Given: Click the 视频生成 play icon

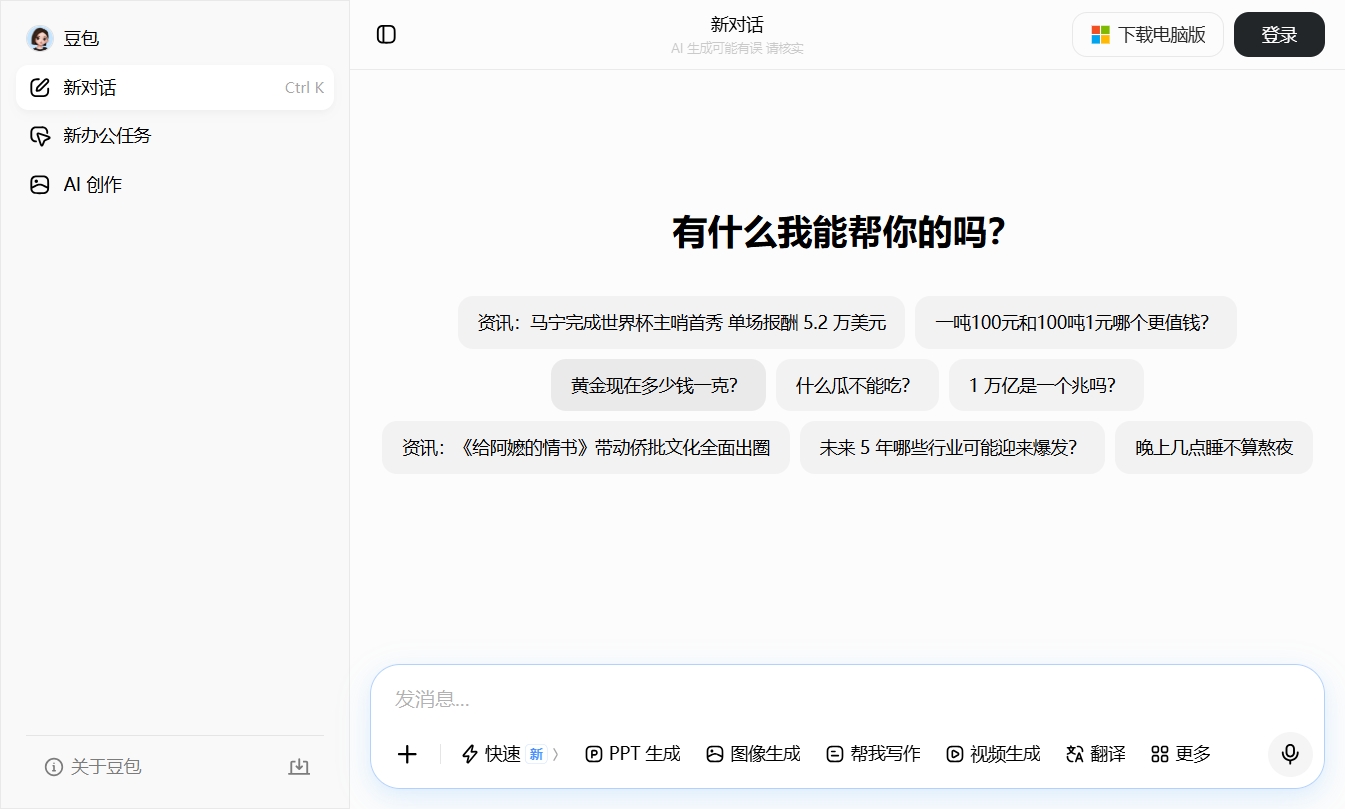Looking at the screenshot, I should coord(955,754).
